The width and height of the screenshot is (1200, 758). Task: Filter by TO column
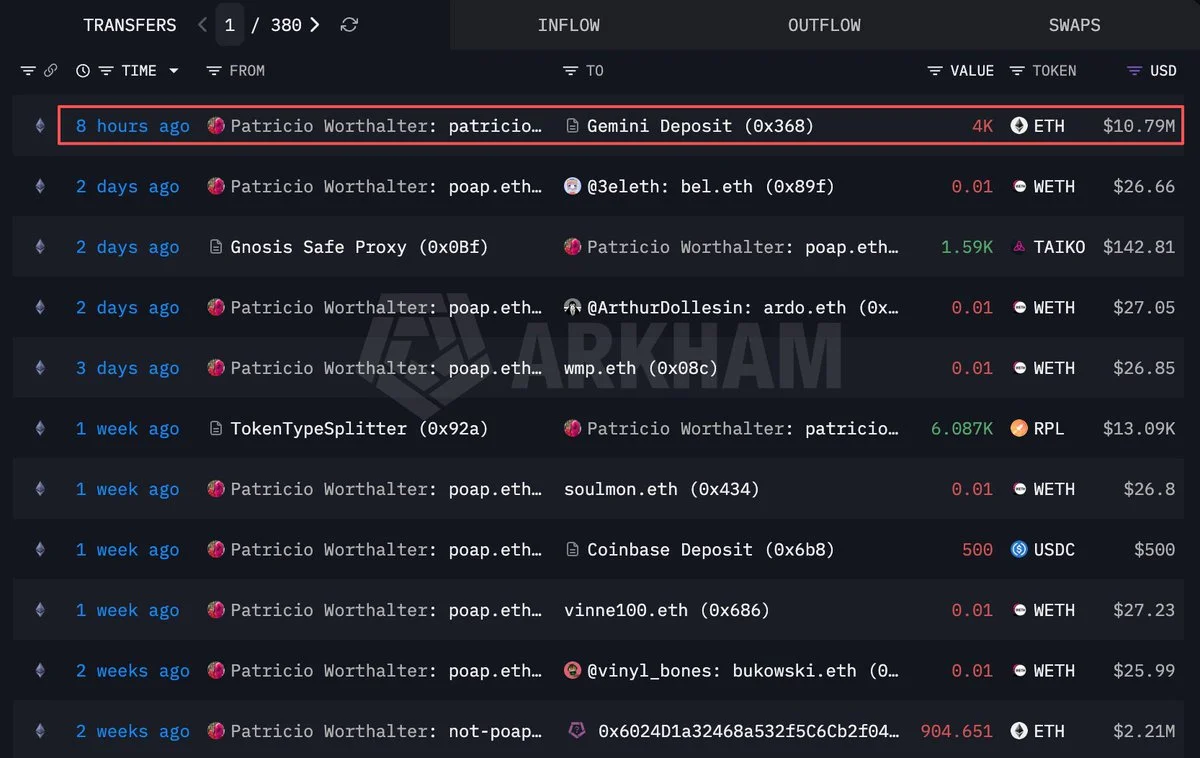pos(570,71)
